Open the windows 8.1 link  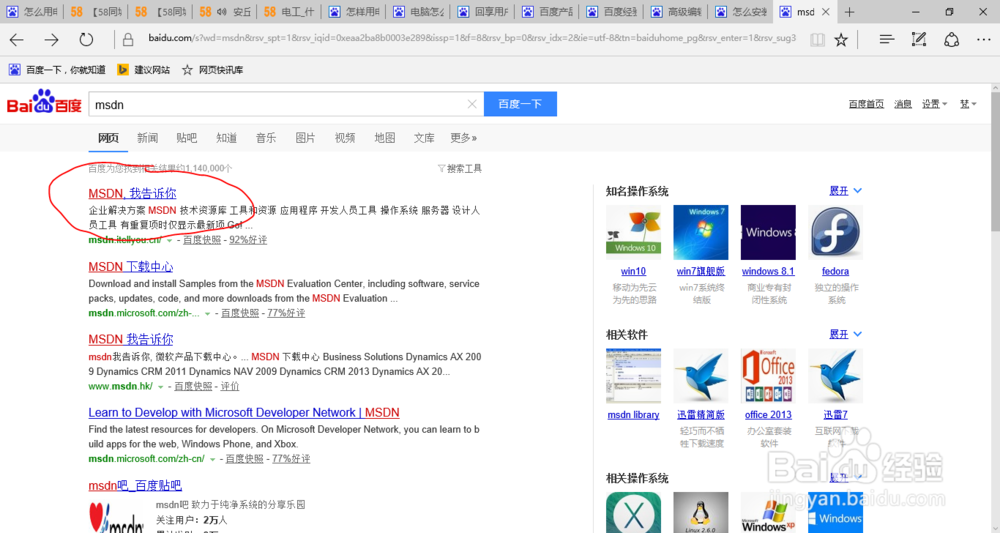point(768,271)
